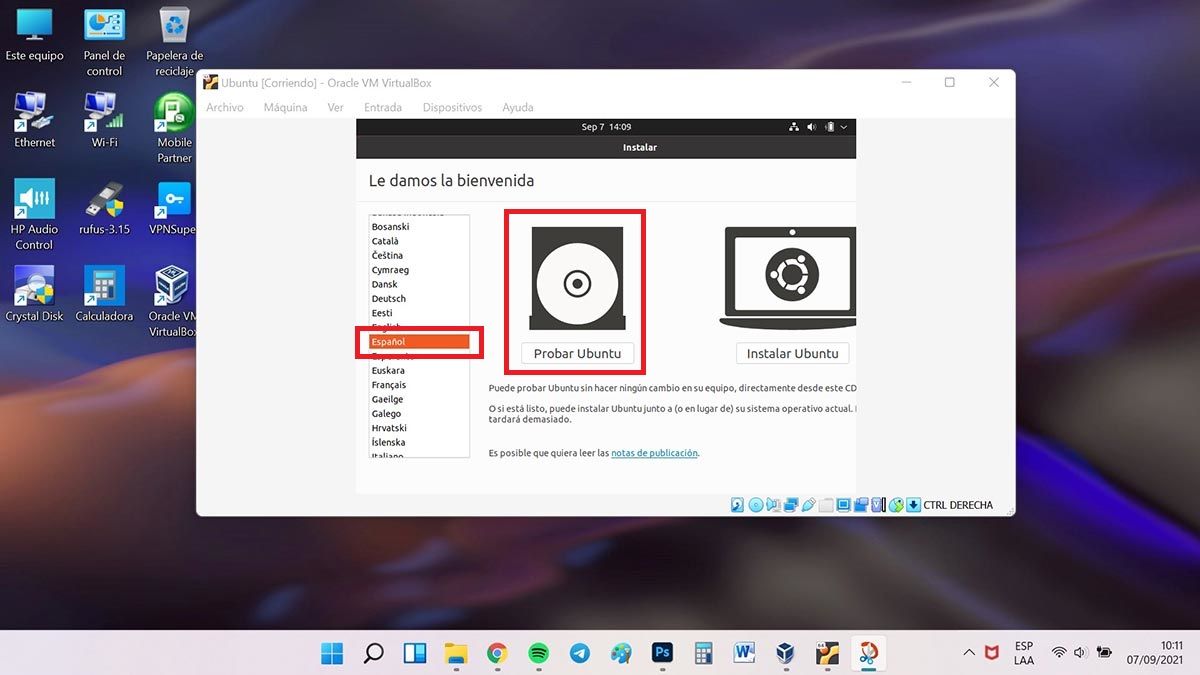
Task: Click the optical disc status icon
Action: [756, 505]
